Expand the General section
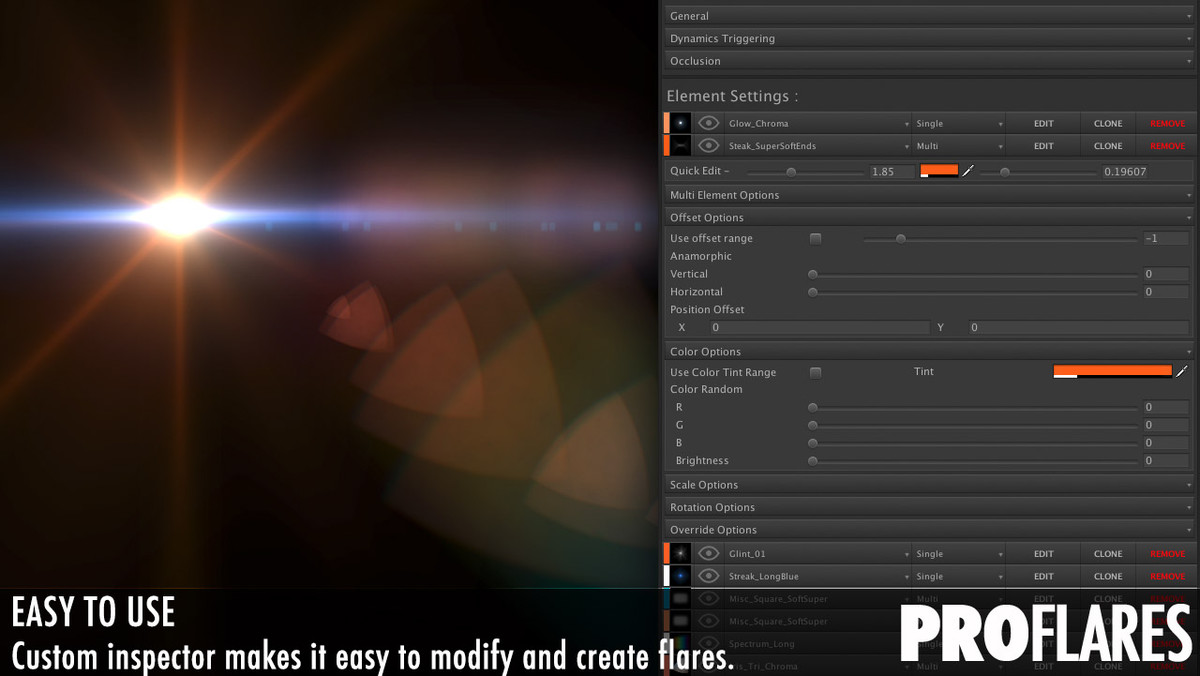Image resolution: width=1200 pixels, height=676 pixels. 929,16
